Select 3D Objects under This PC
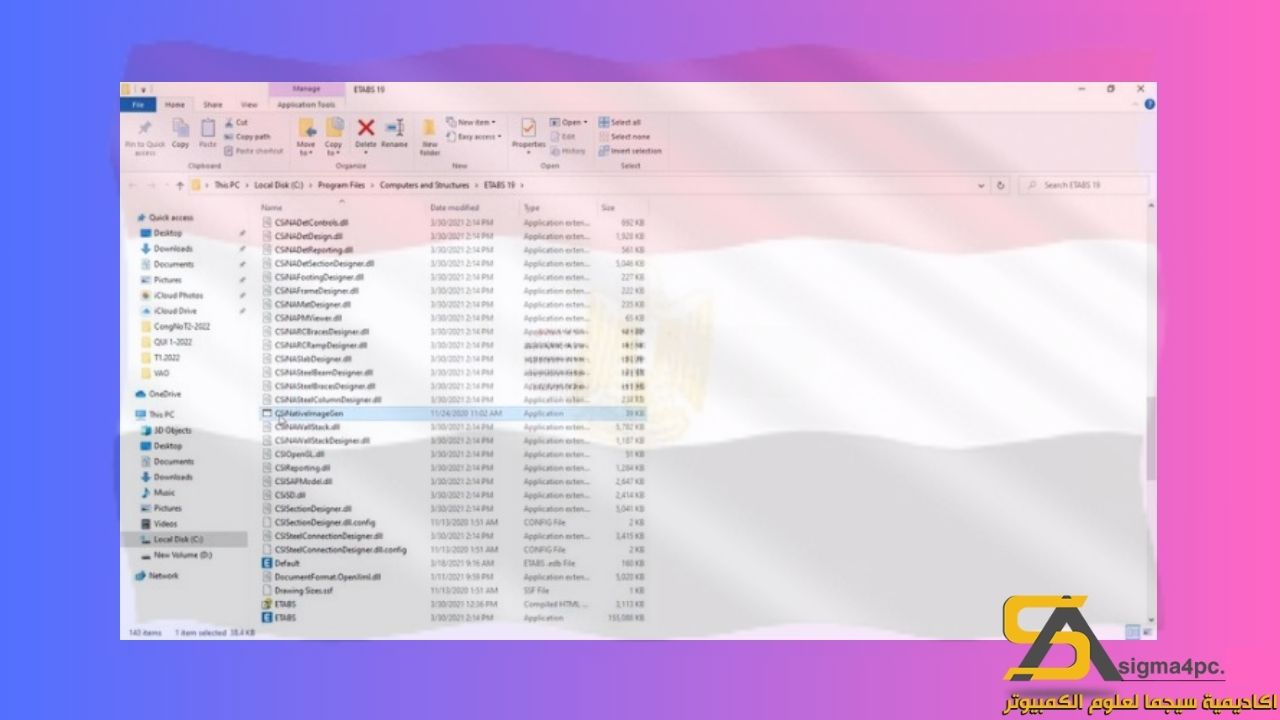Screen dimensions: 1280x720 pyautogui.click(x=172, y=430)
